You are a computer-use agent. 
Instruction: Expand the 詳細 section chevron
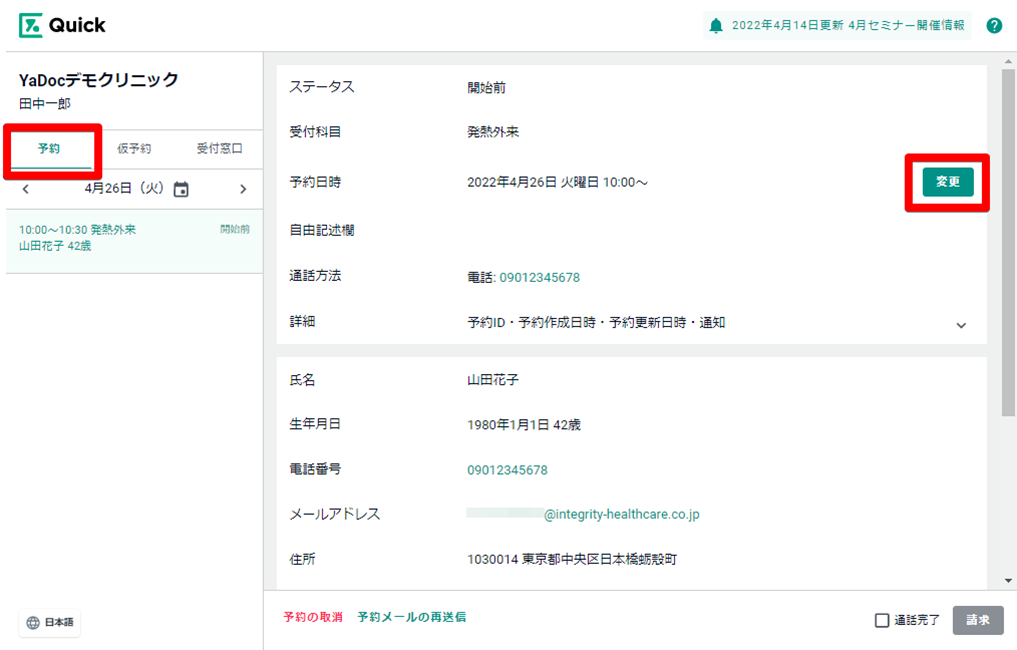tap(961, 325)
